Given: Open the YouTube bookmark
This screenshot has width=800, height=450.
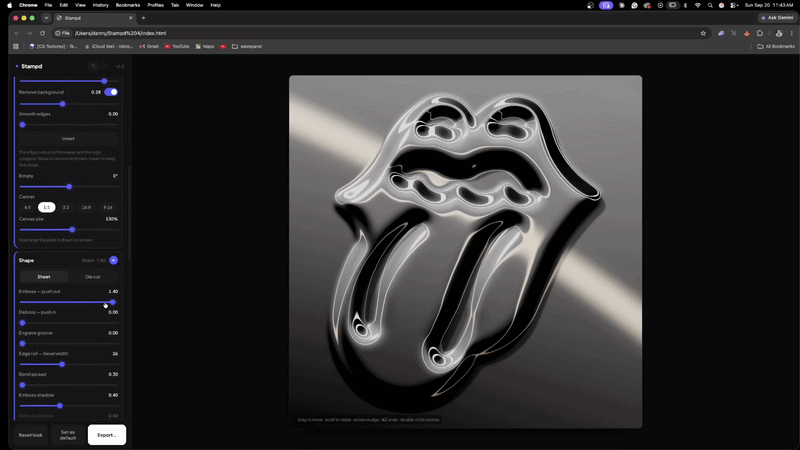Looking at the screenshot, I should [177, 46].
